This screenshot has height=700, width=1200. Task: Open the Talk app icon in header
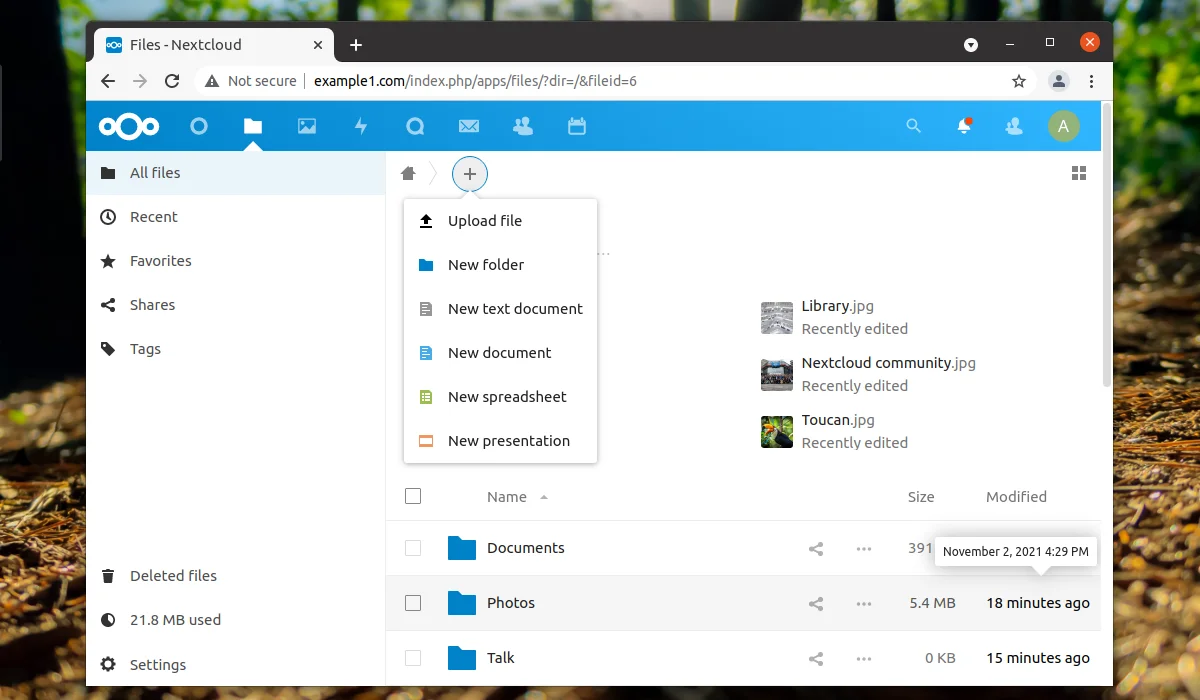pos(415,126)
